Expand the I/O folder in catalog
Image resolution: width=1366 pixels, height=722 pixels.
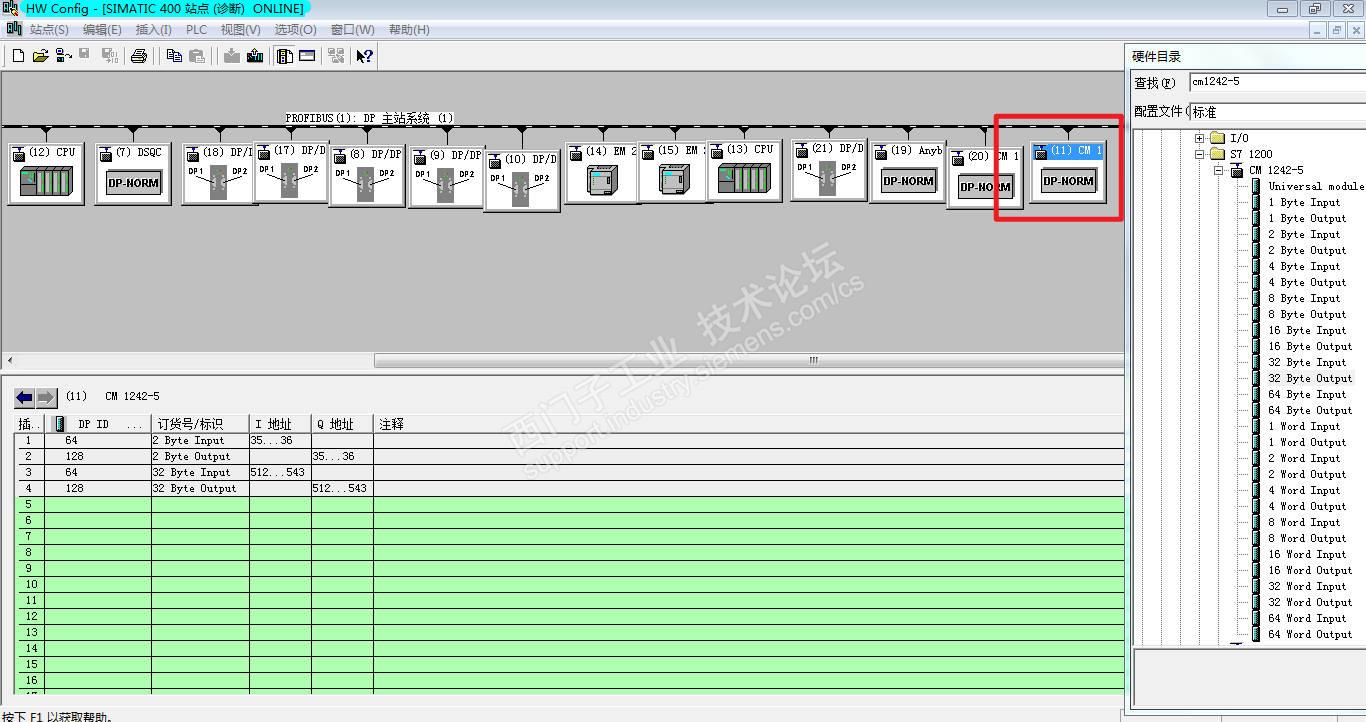point(1200,138)
